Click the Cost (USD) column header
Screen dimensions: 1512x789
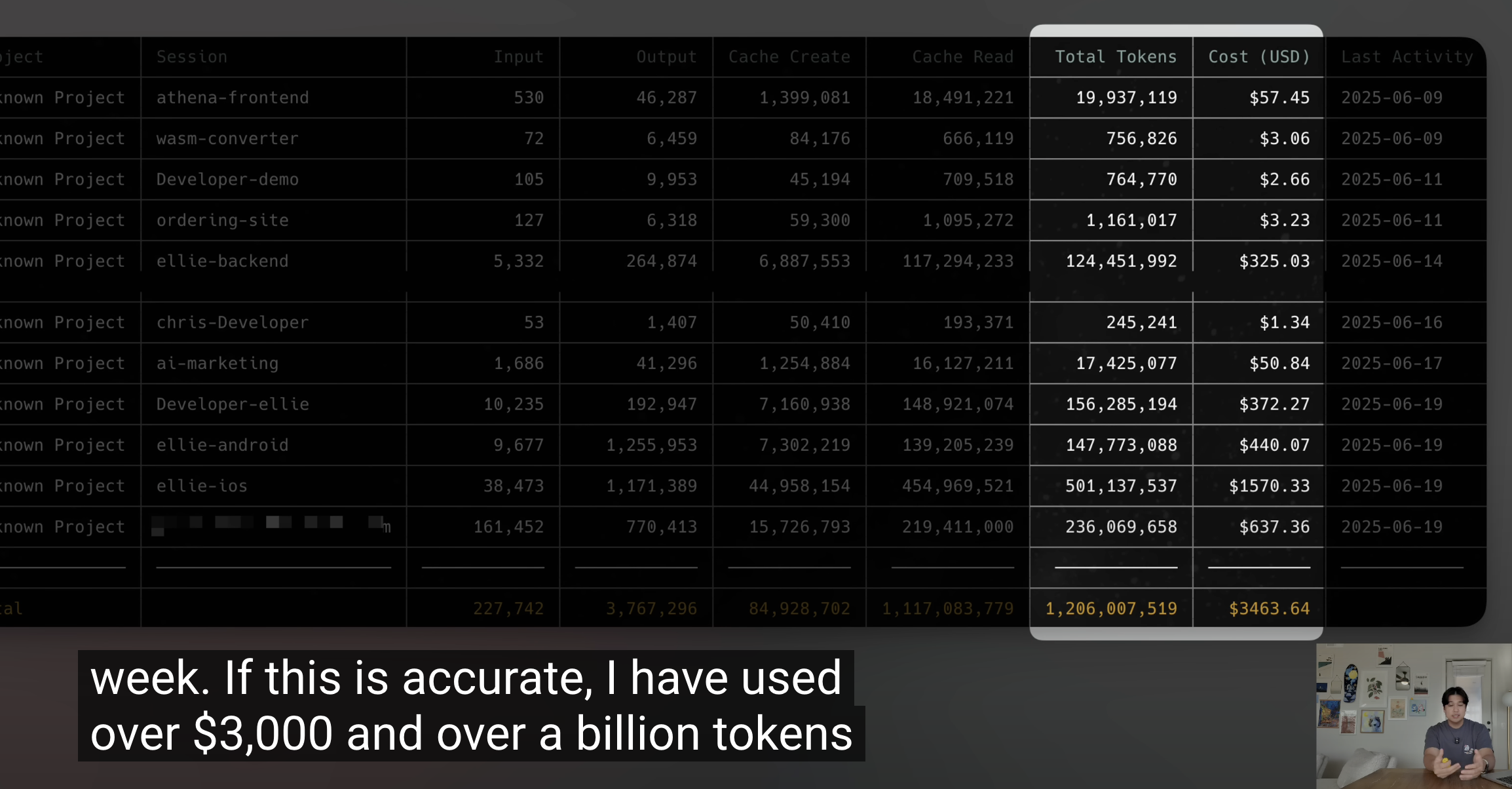pos(1258,57)
